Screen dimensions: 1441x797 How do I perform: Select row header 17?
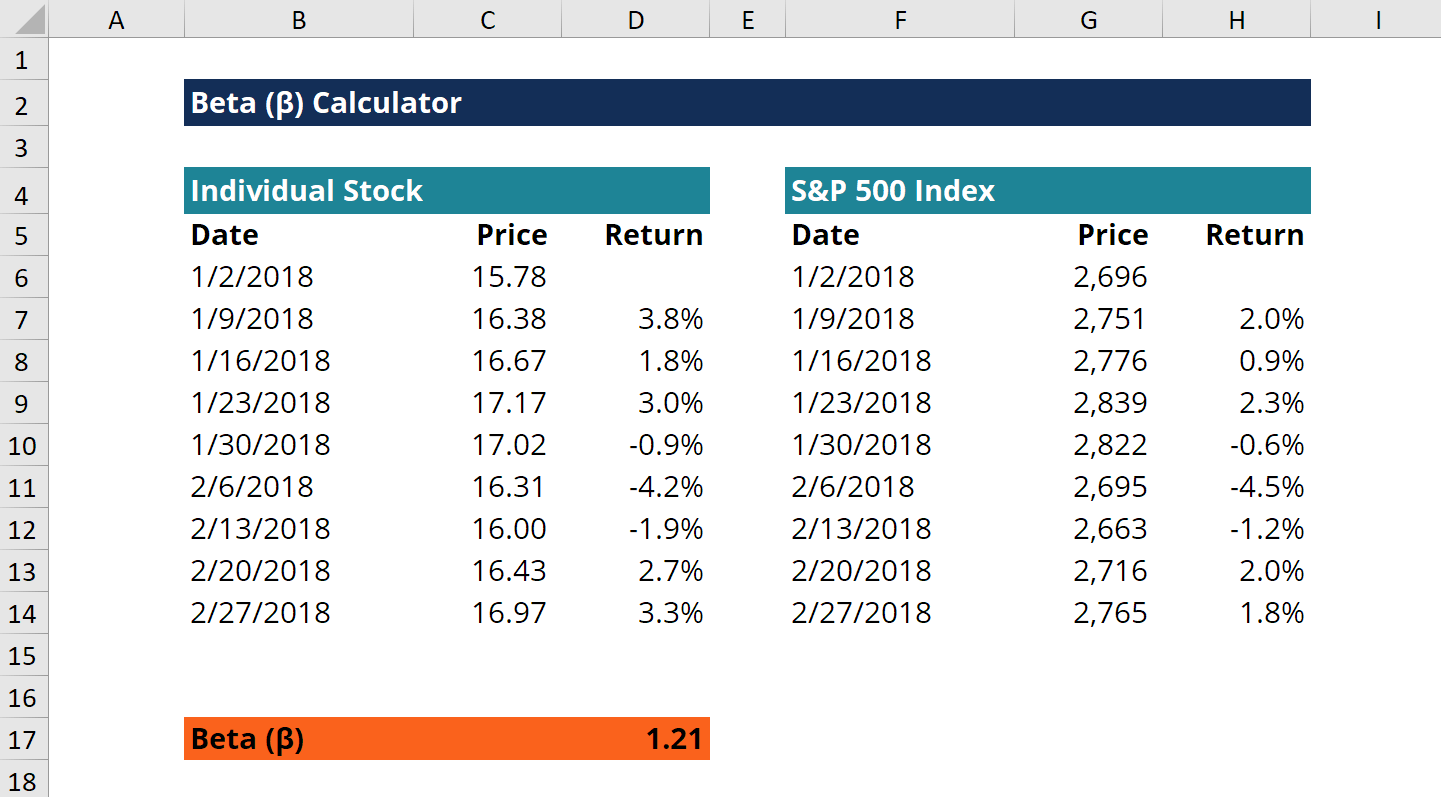pos(24,738)
